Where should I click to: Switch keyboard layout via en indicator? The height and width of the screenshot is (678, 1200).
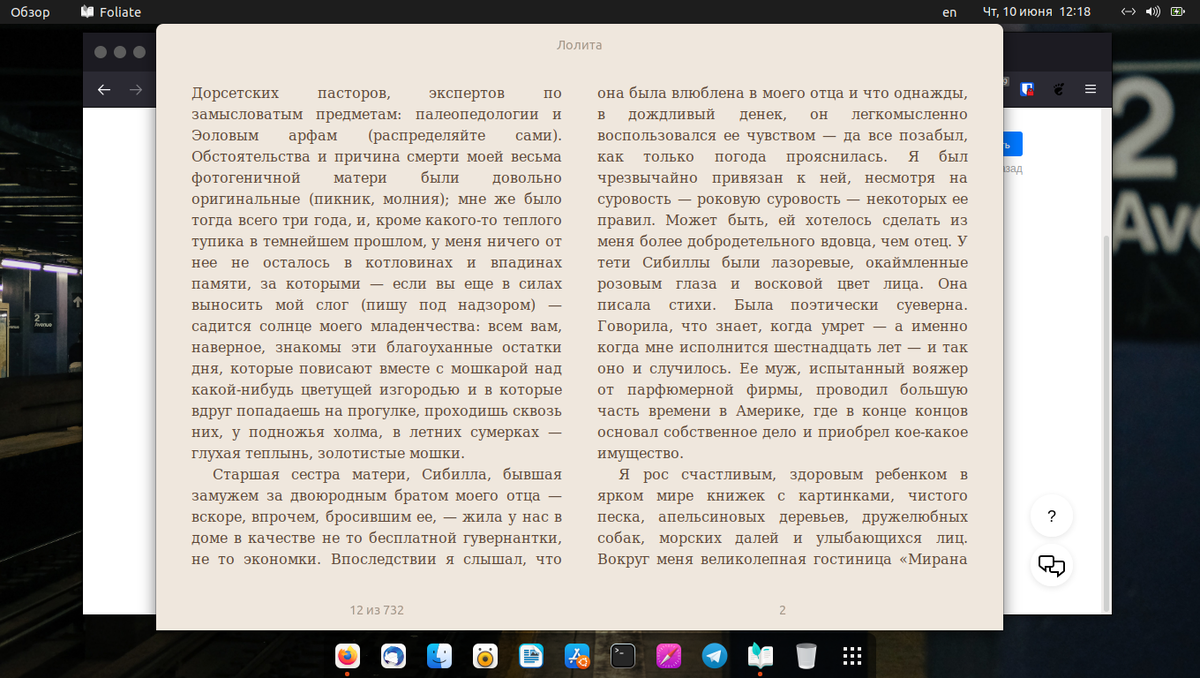pos(950,12)
